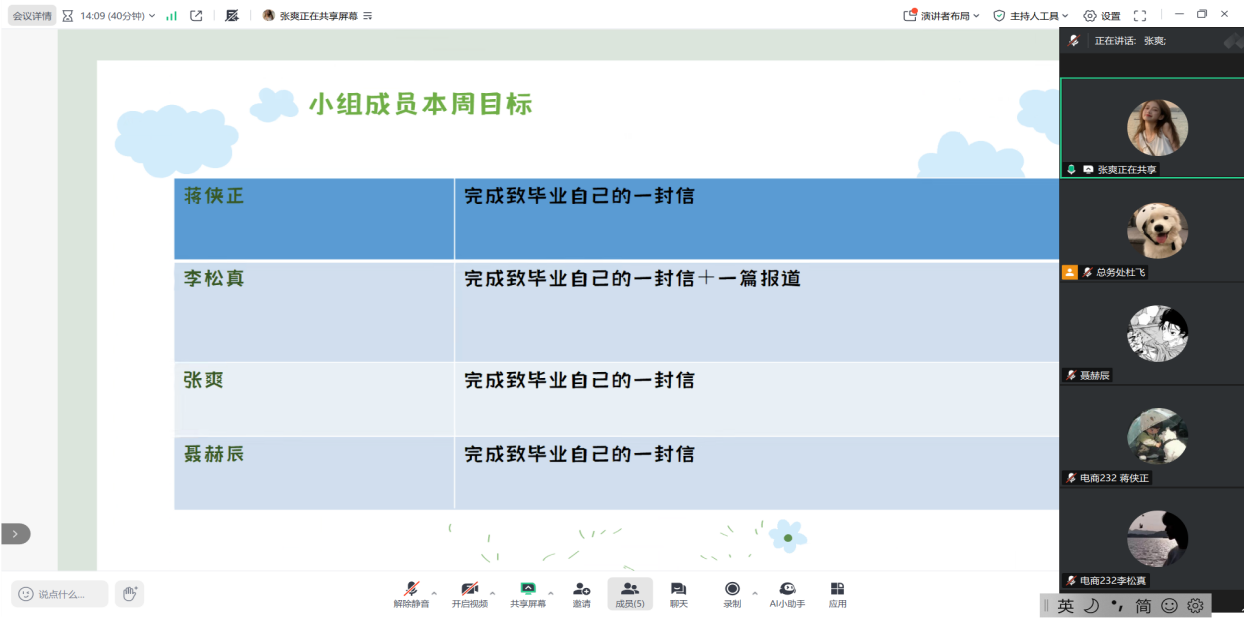Open the 主持人工具 host tools menu

pos(1030,16)
